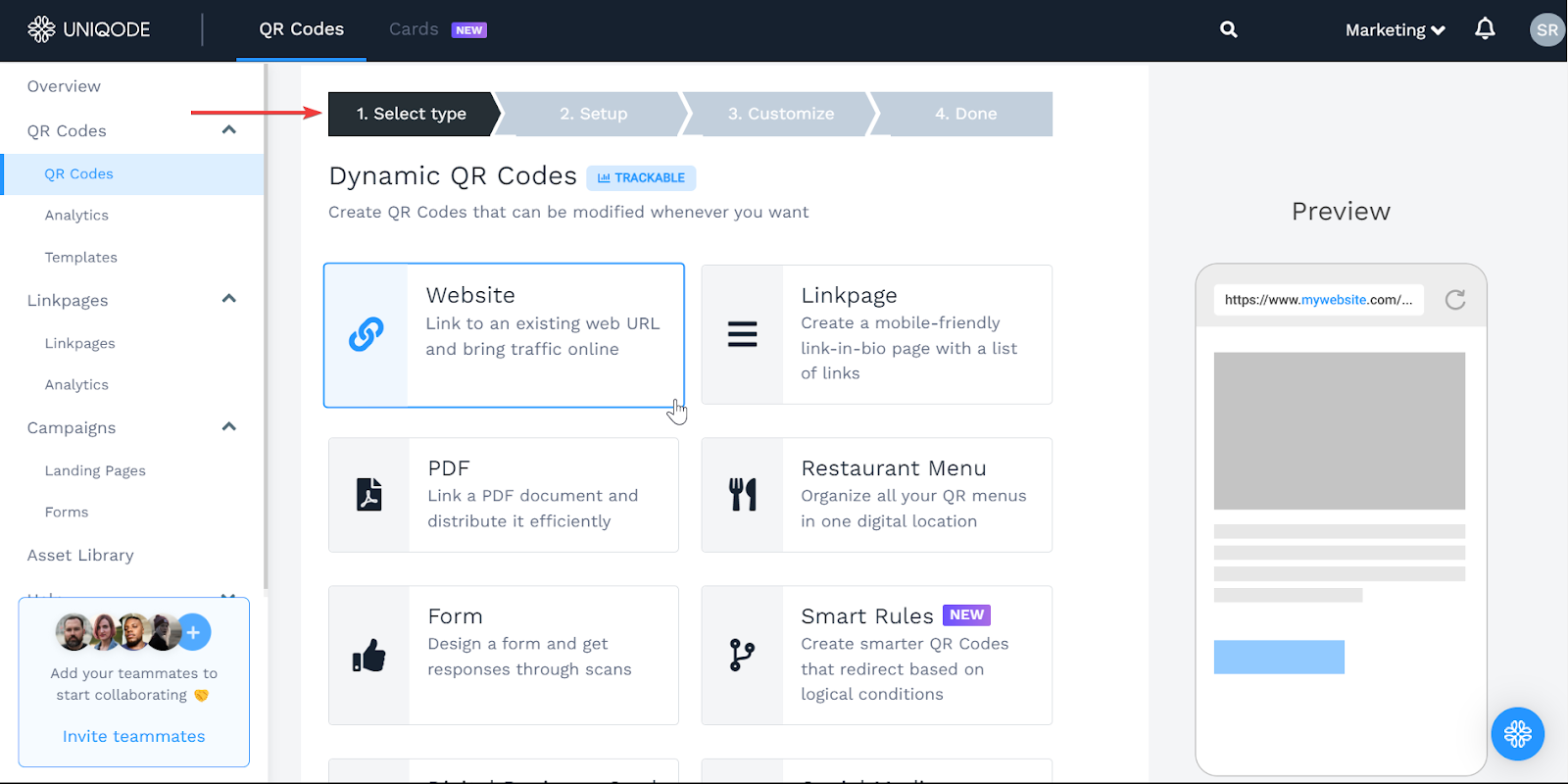The height and width of the screenshot is (784, 1568).
Task: Select the Restaurant Menu QR type
Action: (876, 495)
